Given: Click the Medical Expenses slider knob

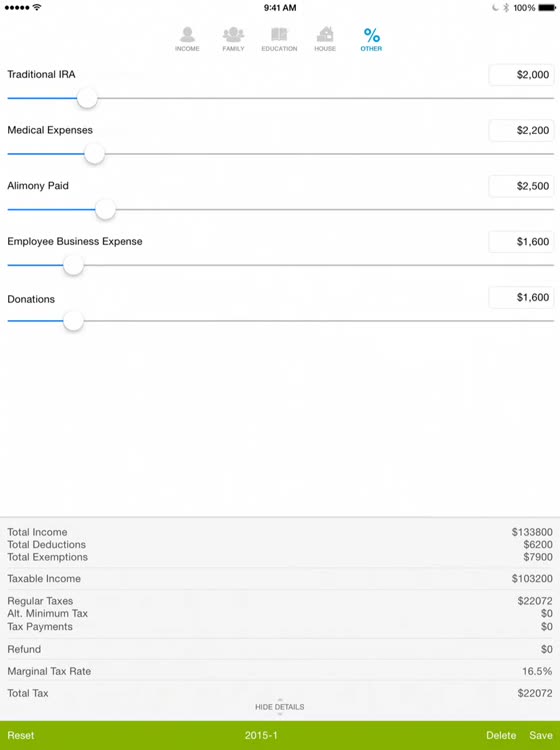Looking at the screenshot, I should tap(94, 154).
